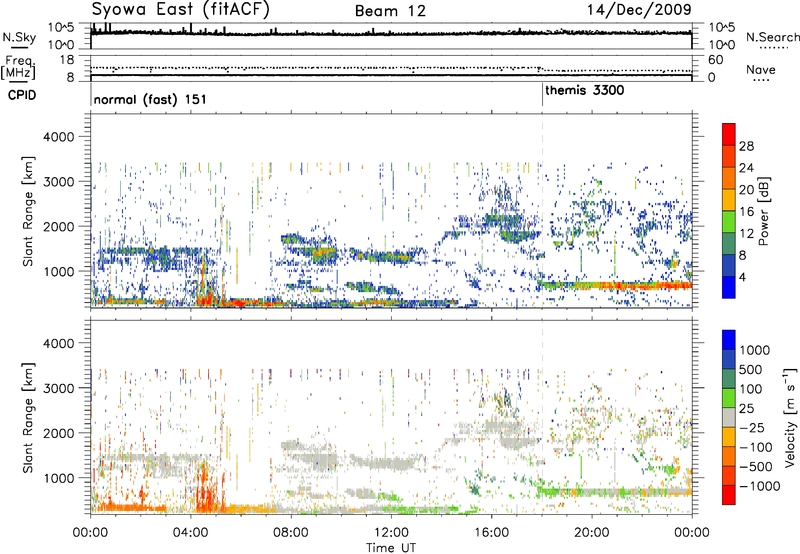
Task: Click the "N.Search" legend label
Action: click(772, 37)
